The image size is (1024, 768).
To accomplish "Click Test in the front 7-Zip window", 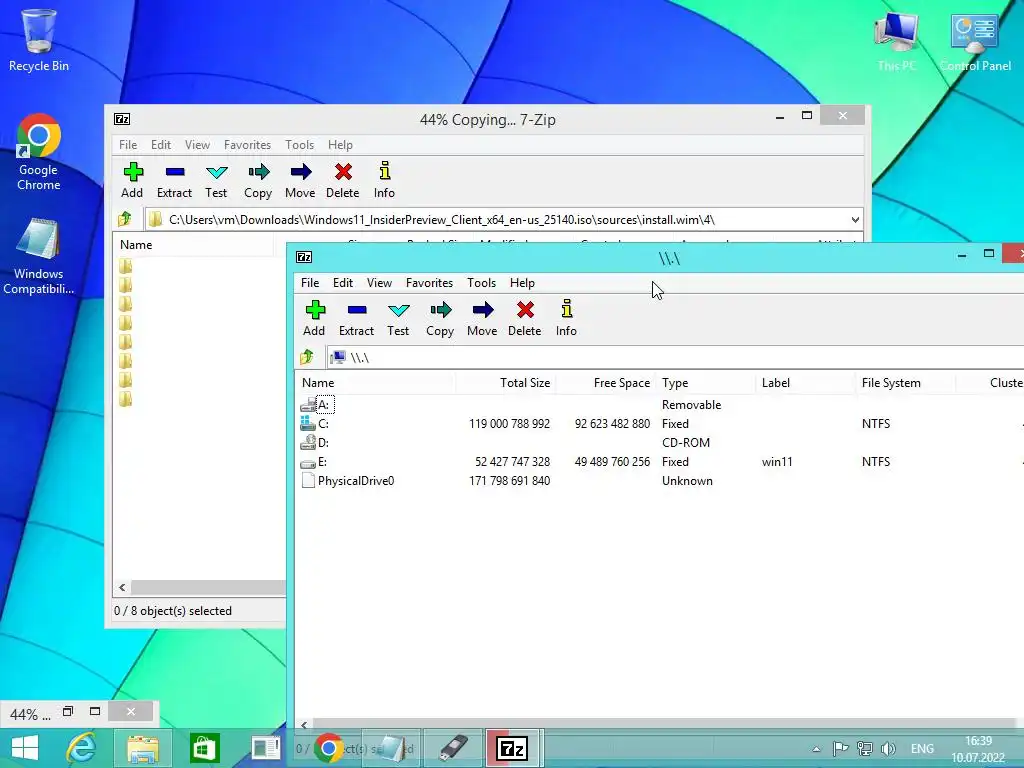I will (398, 318).
